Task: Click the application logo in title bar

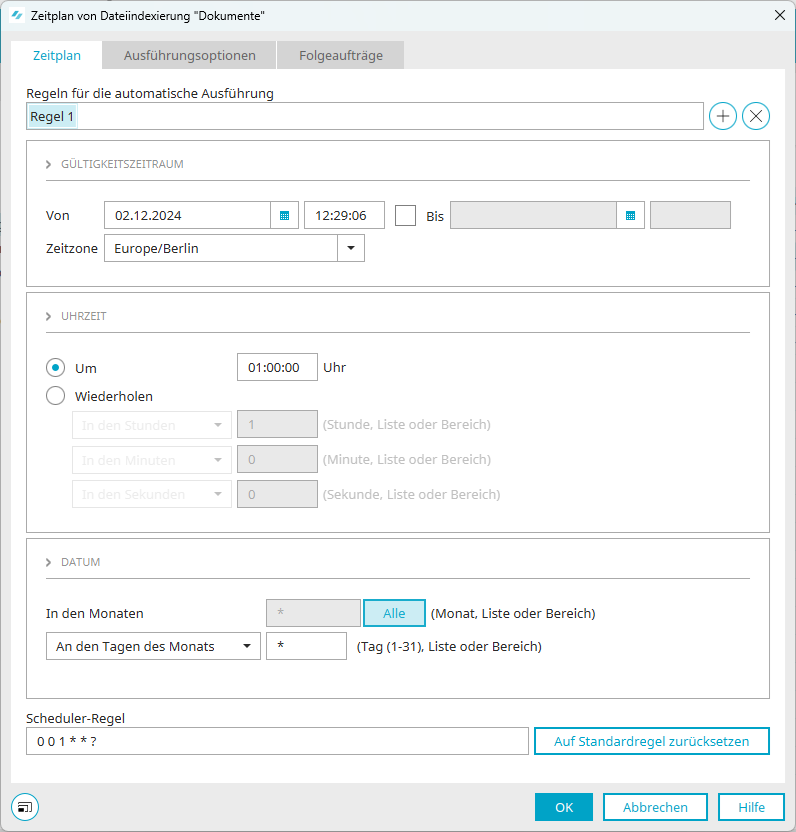Action: click(17, 15)
